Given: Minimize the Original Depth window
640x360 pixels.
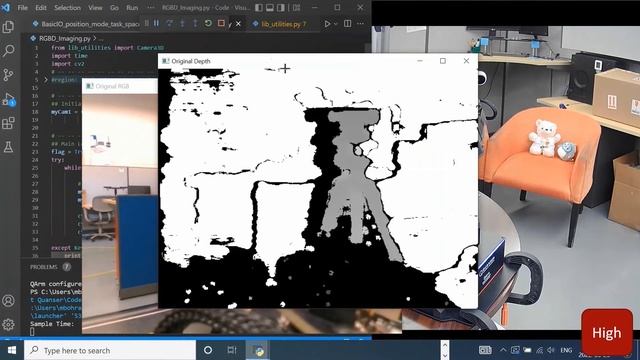Looking at the screenshot, I should [x=420, y=61].
